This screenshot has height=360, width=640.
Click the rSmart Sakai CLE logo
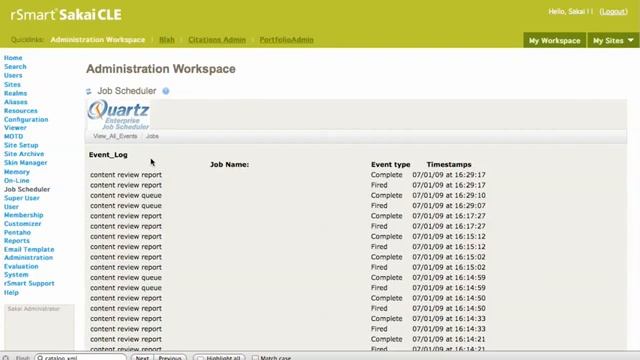point(66,15)
